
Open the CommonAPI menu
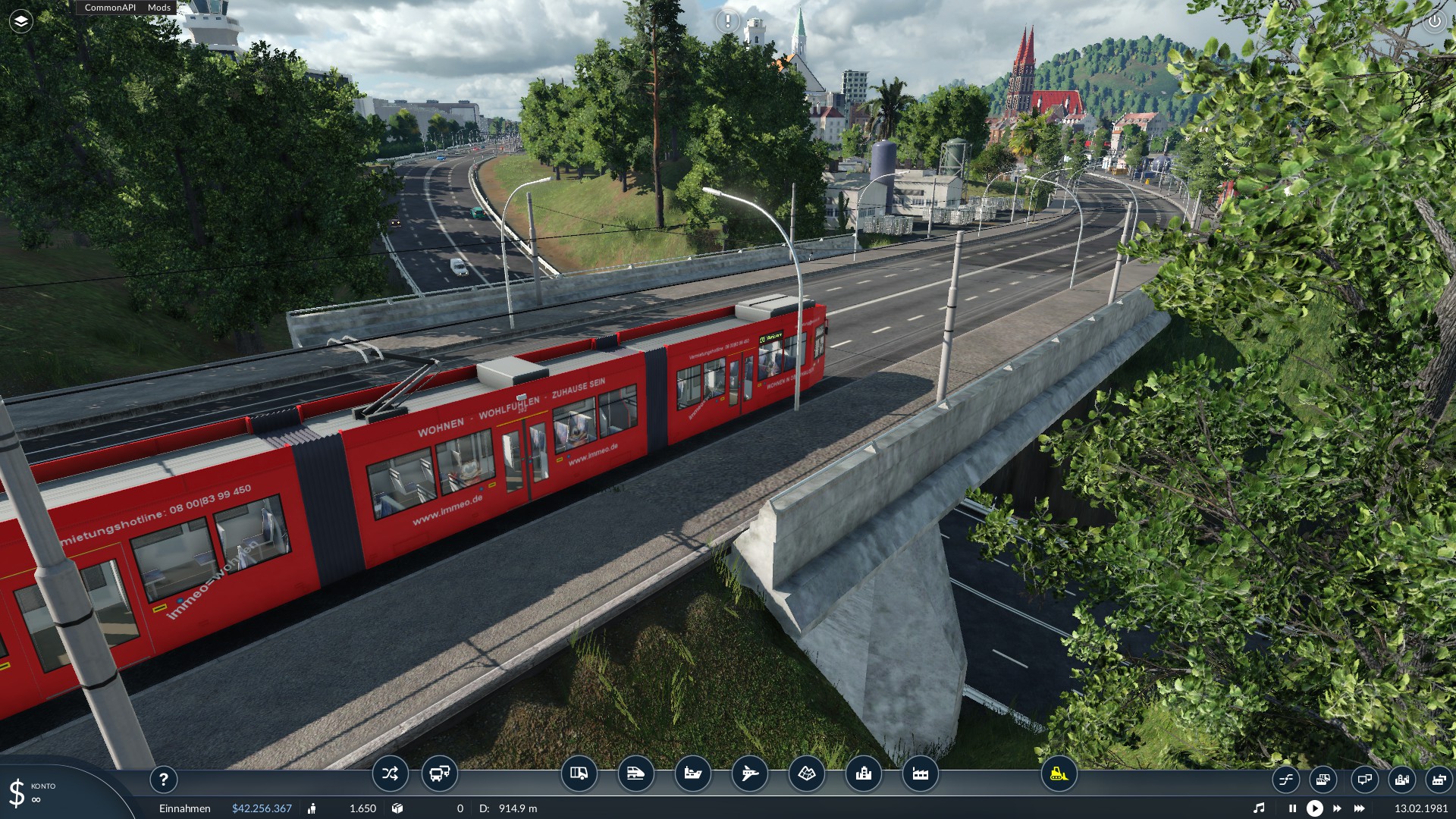coord(110,8)
